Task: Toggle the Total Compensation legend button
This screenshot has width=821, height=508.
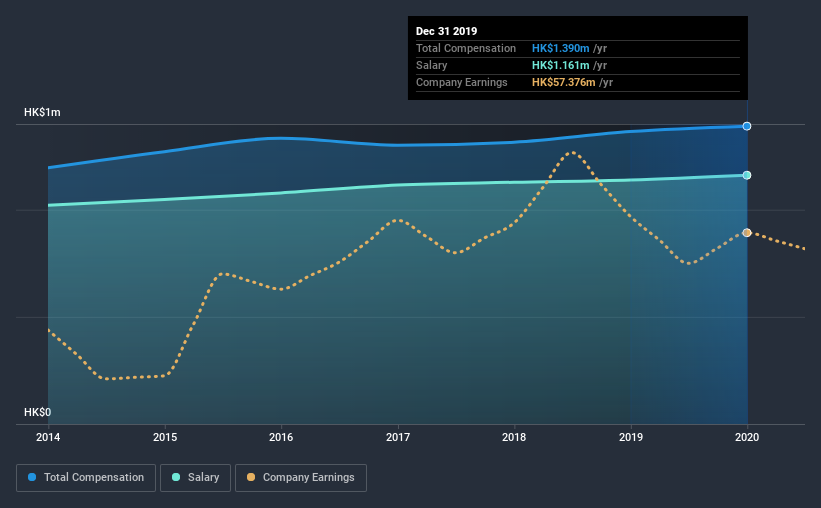Action: 86,478
